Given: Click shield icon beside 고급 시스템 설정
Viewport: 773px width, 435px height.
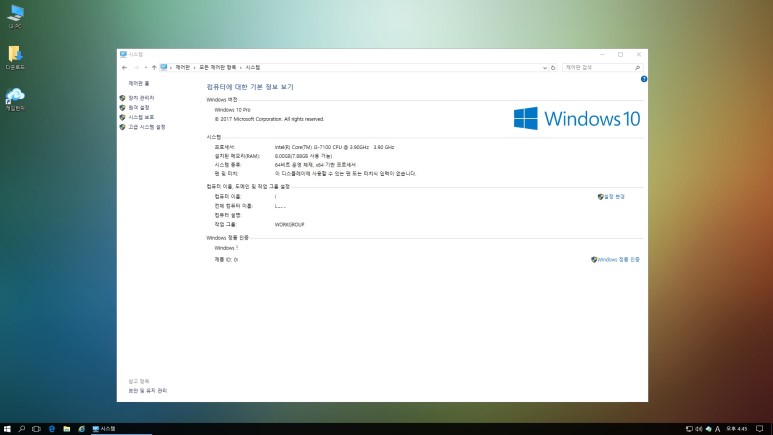Looking at the screenshot, I should pyautogui.click(x=122, y=127).
